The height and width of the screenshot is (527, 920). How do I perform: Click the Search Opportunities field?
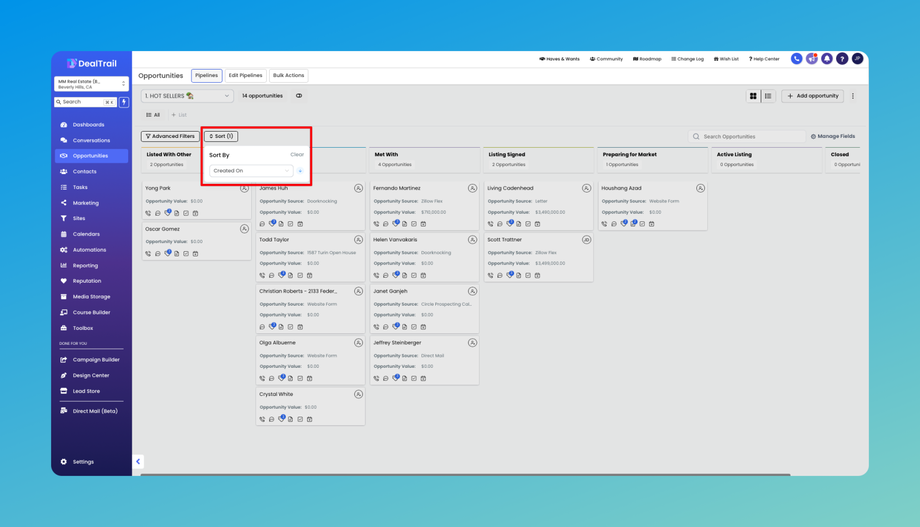point(746,137)
